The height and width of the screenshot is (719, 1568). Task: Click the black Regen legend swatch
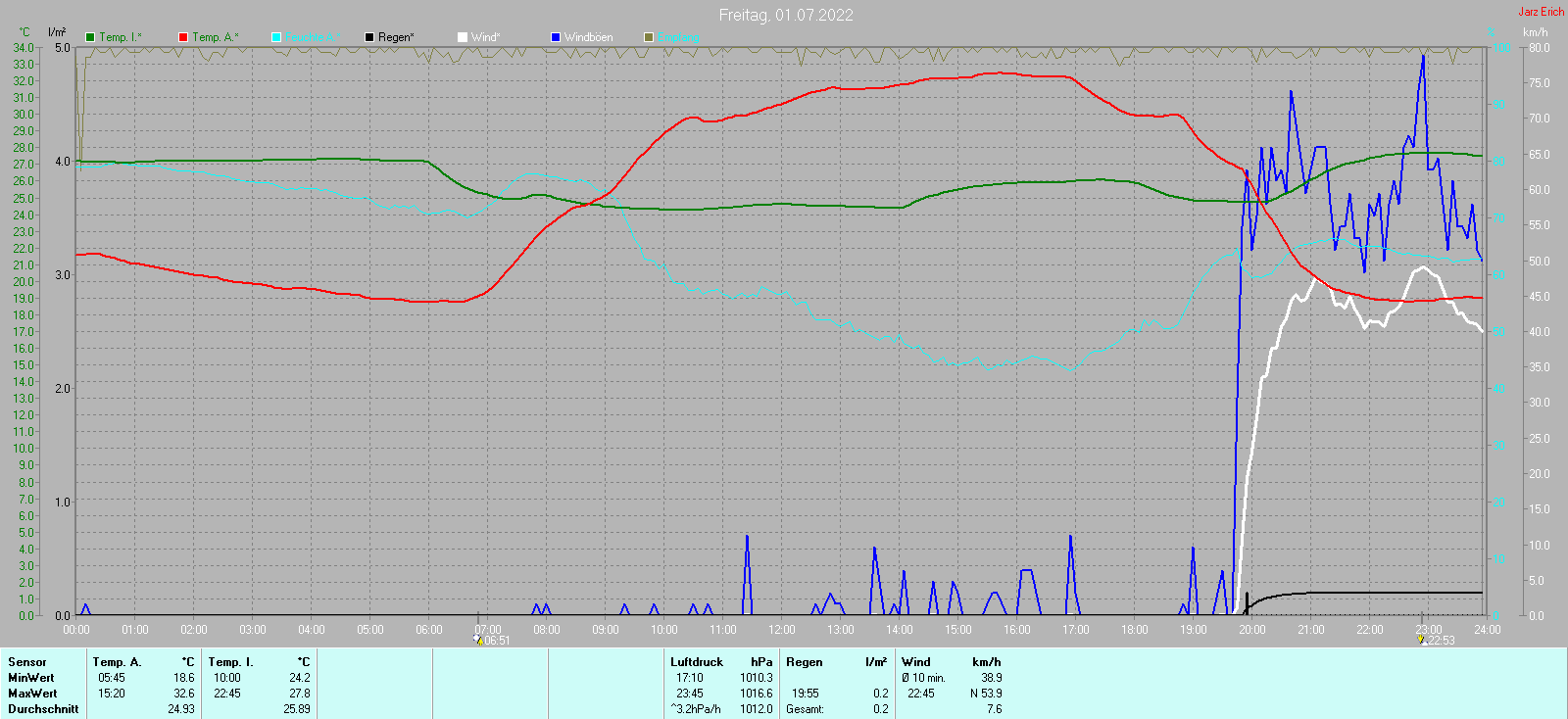(x=369, y=37)
